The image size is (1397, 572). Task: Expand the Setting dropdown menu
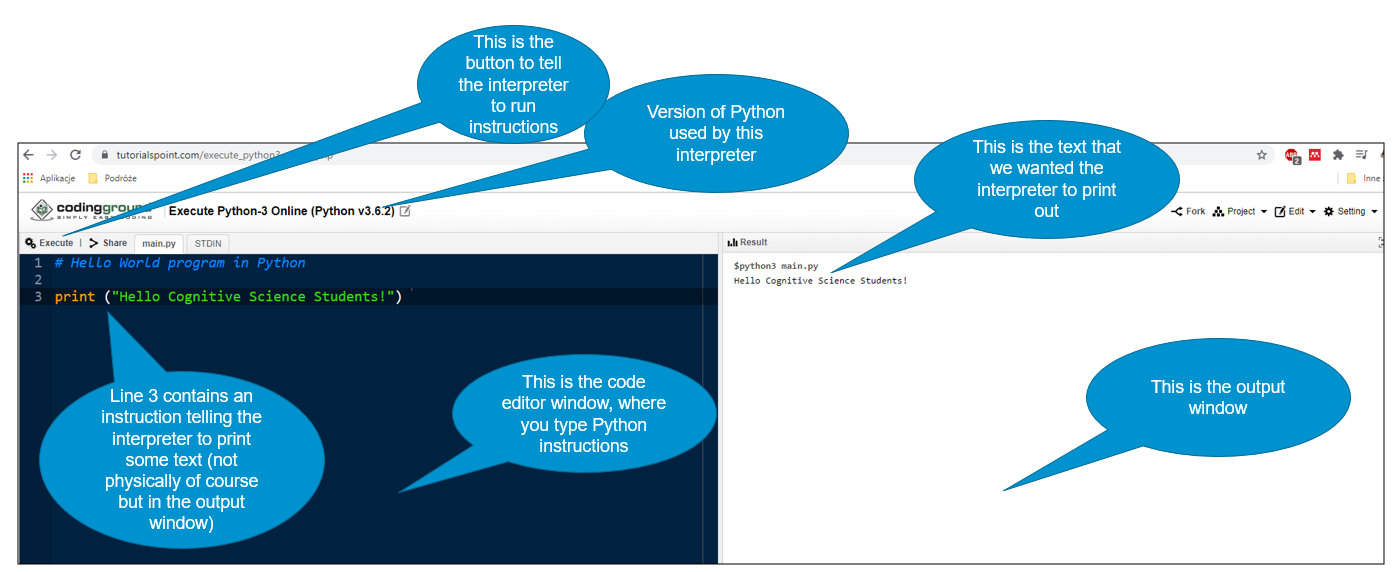[1350, 212]
